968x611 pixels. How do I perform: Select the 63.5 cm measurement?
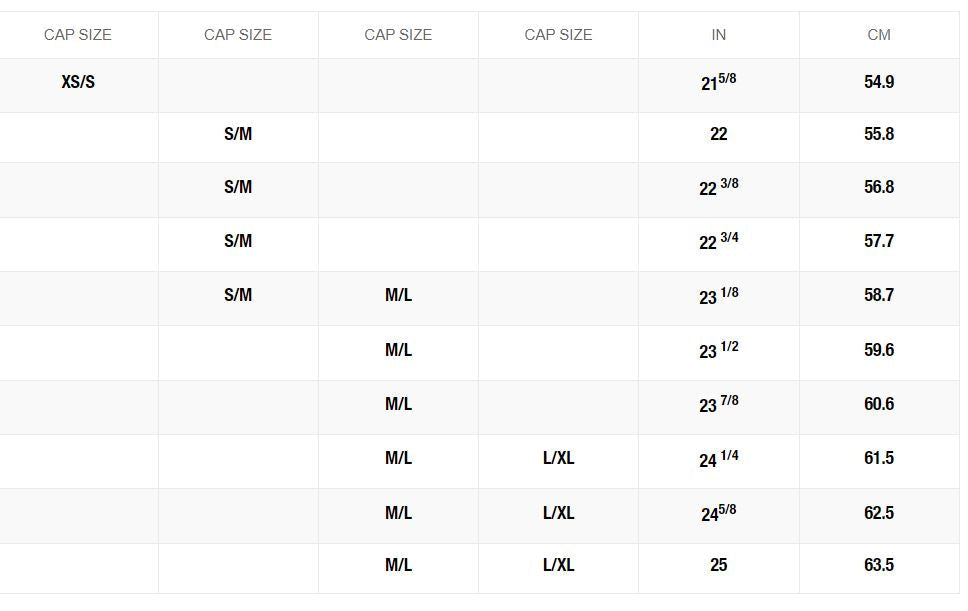[x=878, y=565]
